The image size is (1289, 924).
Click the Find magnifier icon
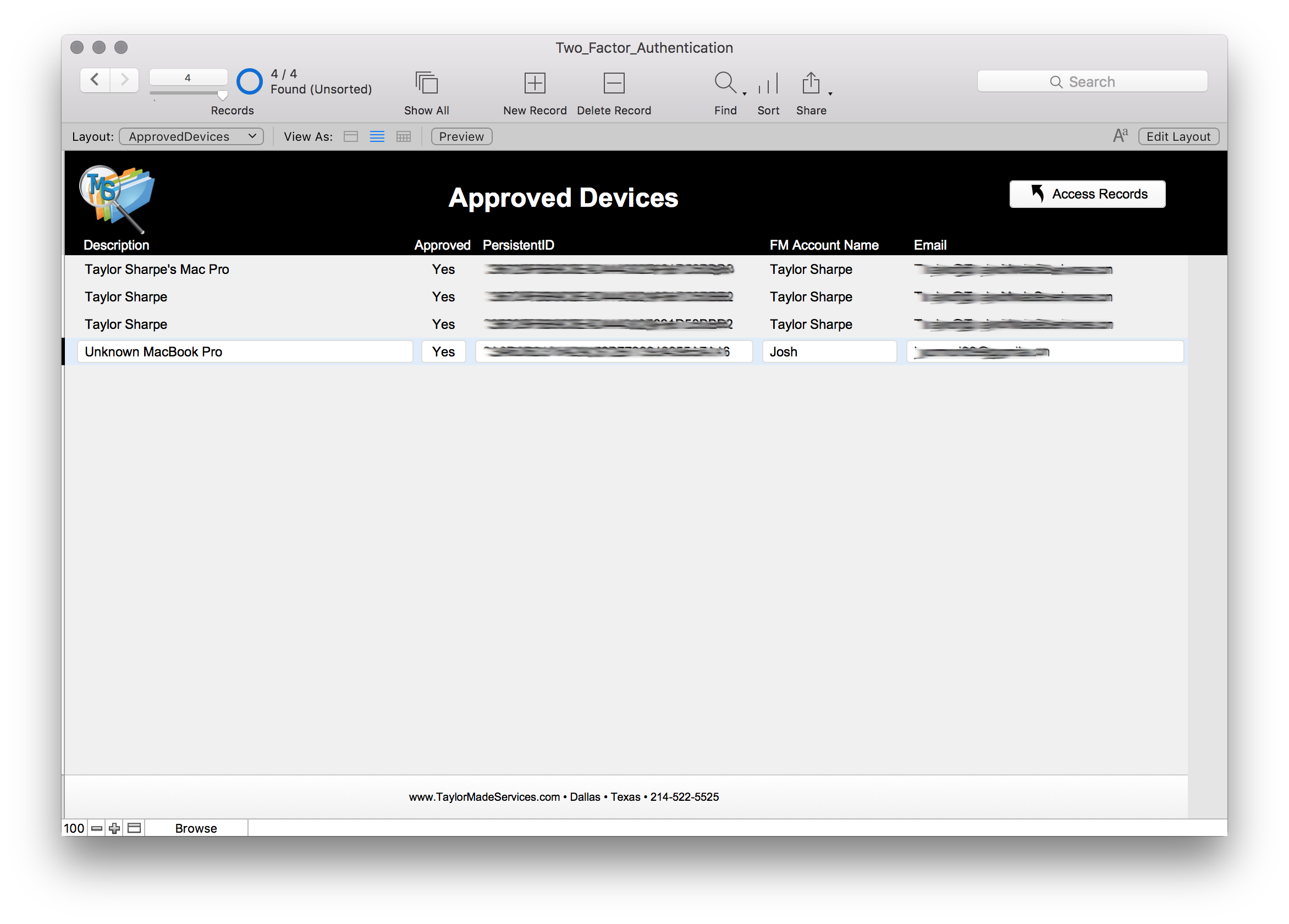pos(725,83)
